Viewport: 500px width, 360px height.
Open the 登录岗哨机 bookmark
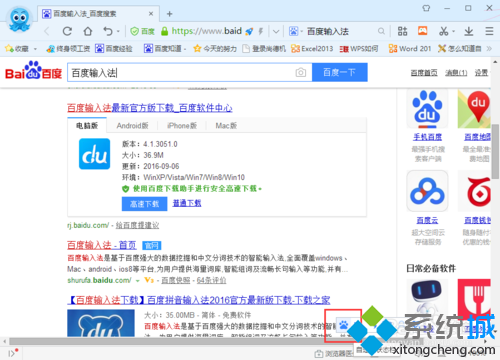pyautogui.click(x=264, y=49)
